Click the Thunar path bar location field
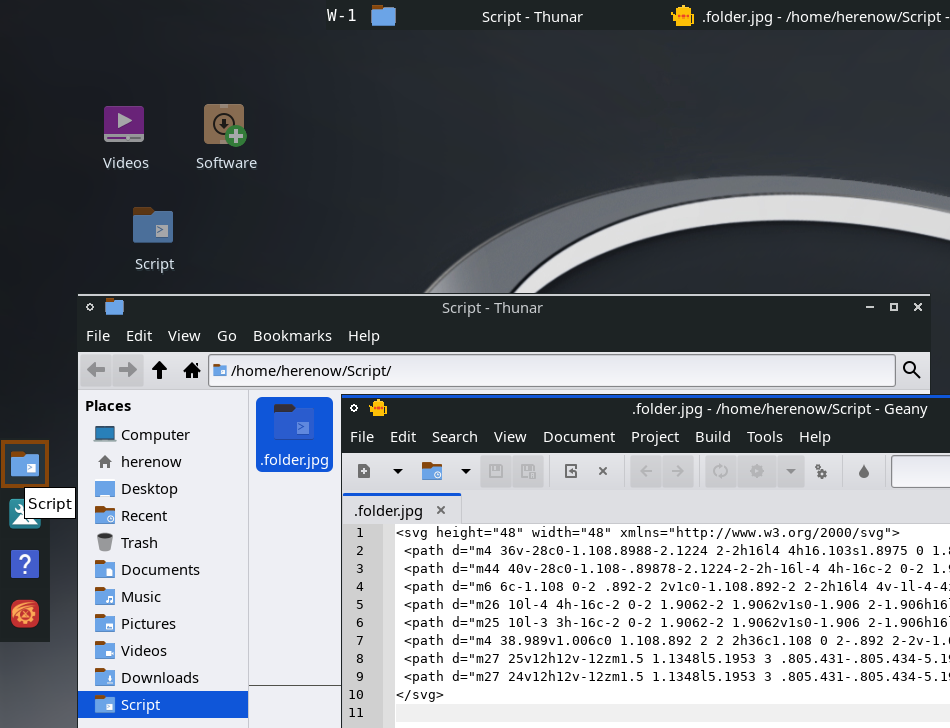This screenshot has width=950, height=728. pyautogui.click(x=552, y=370)
